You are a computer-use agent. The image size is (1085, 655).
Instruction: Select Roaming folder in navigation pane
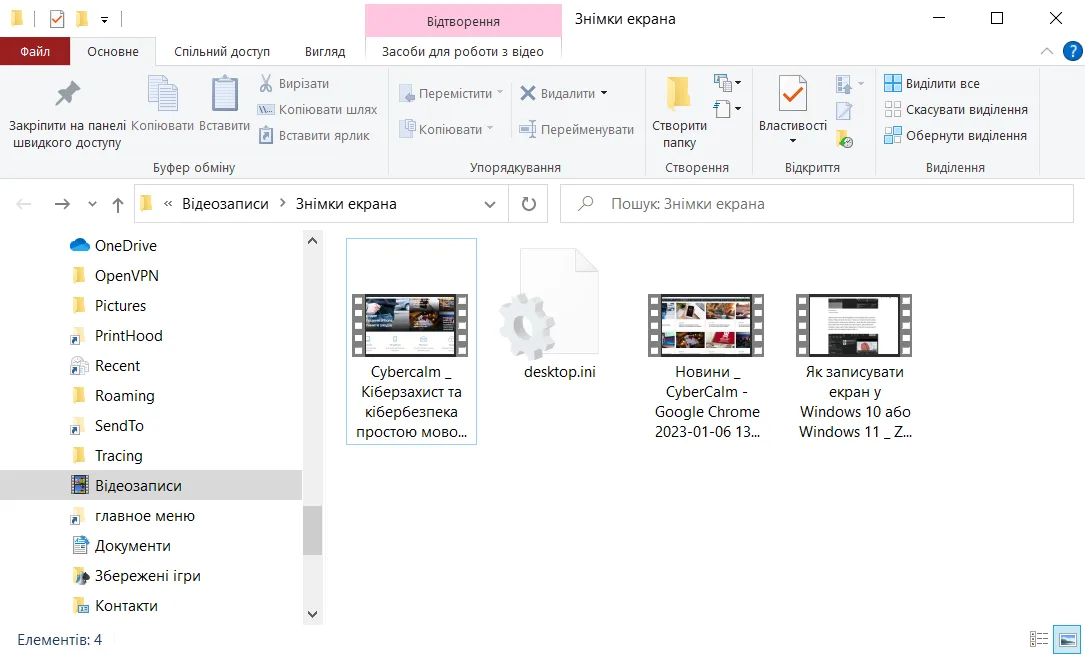(113, 396)
